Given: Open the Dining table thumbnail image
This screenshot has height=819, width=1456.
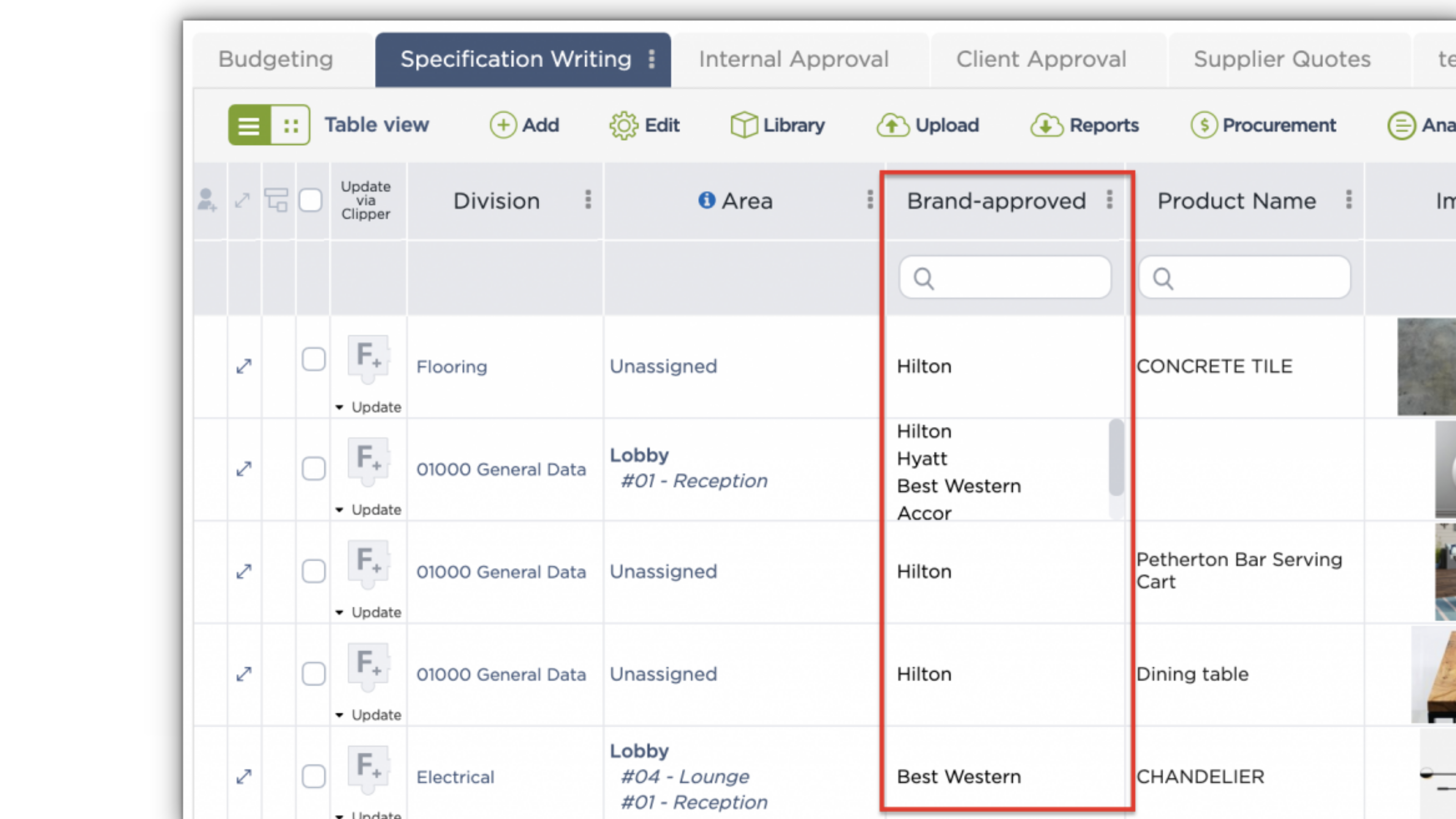Looking at the screenshot, I should pyautogui.click(x=1434, y=674).
